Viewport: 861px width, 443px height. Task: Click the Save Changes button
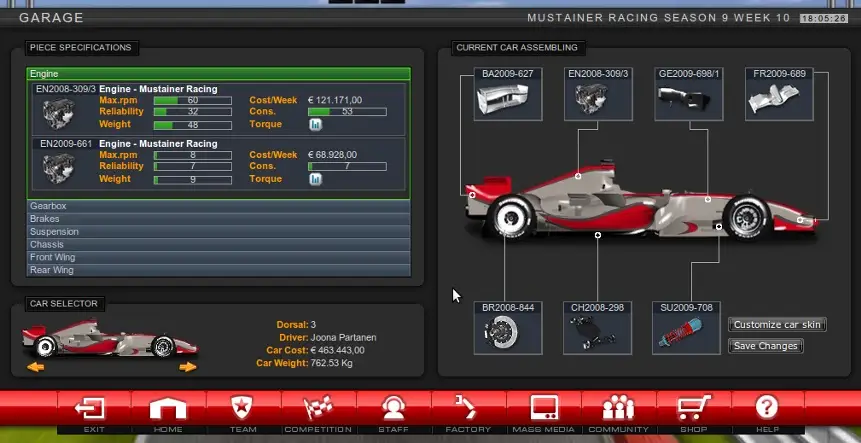click(x=765, y=346)
